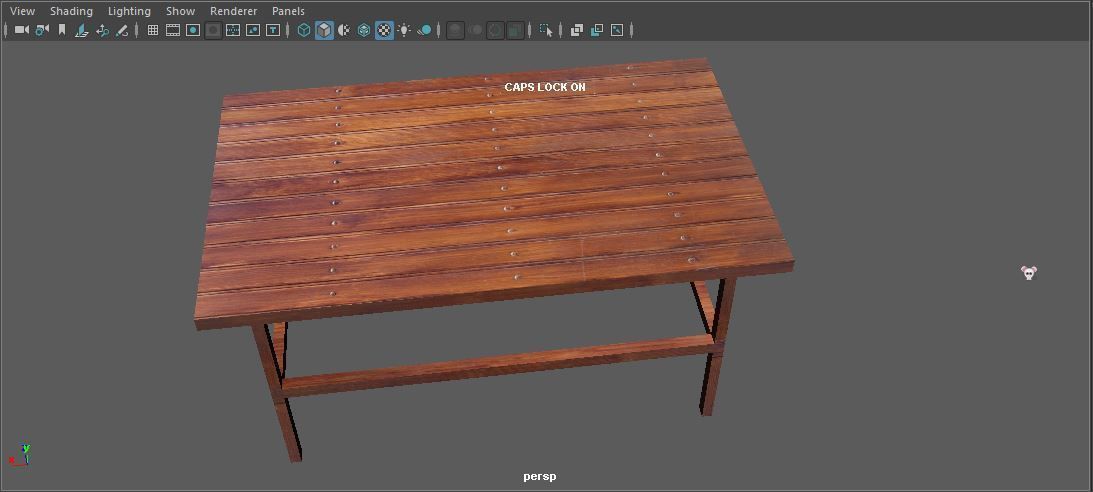Click the XYZ axis indicator

coord(19,455)
